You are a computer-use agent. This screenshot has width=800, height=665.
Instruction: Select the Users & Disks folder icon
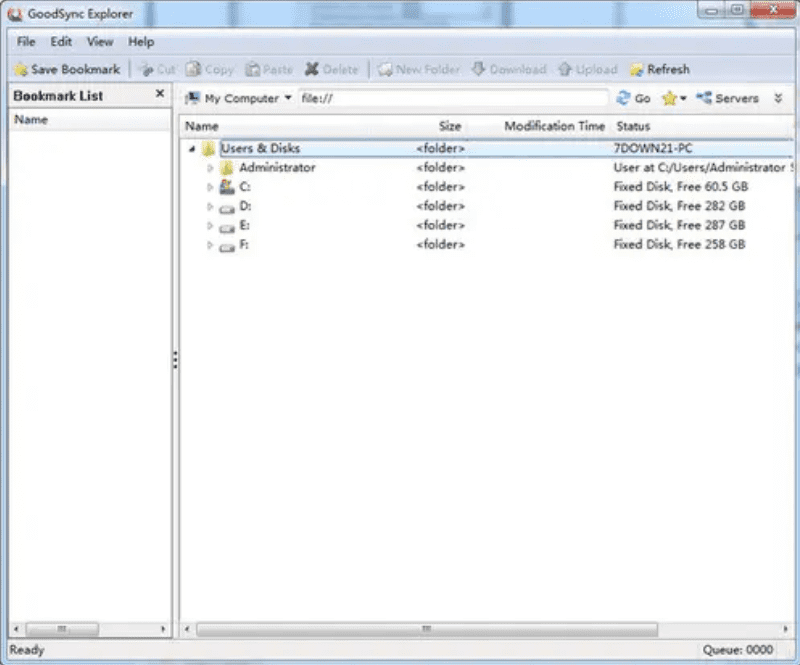(208, 149)
